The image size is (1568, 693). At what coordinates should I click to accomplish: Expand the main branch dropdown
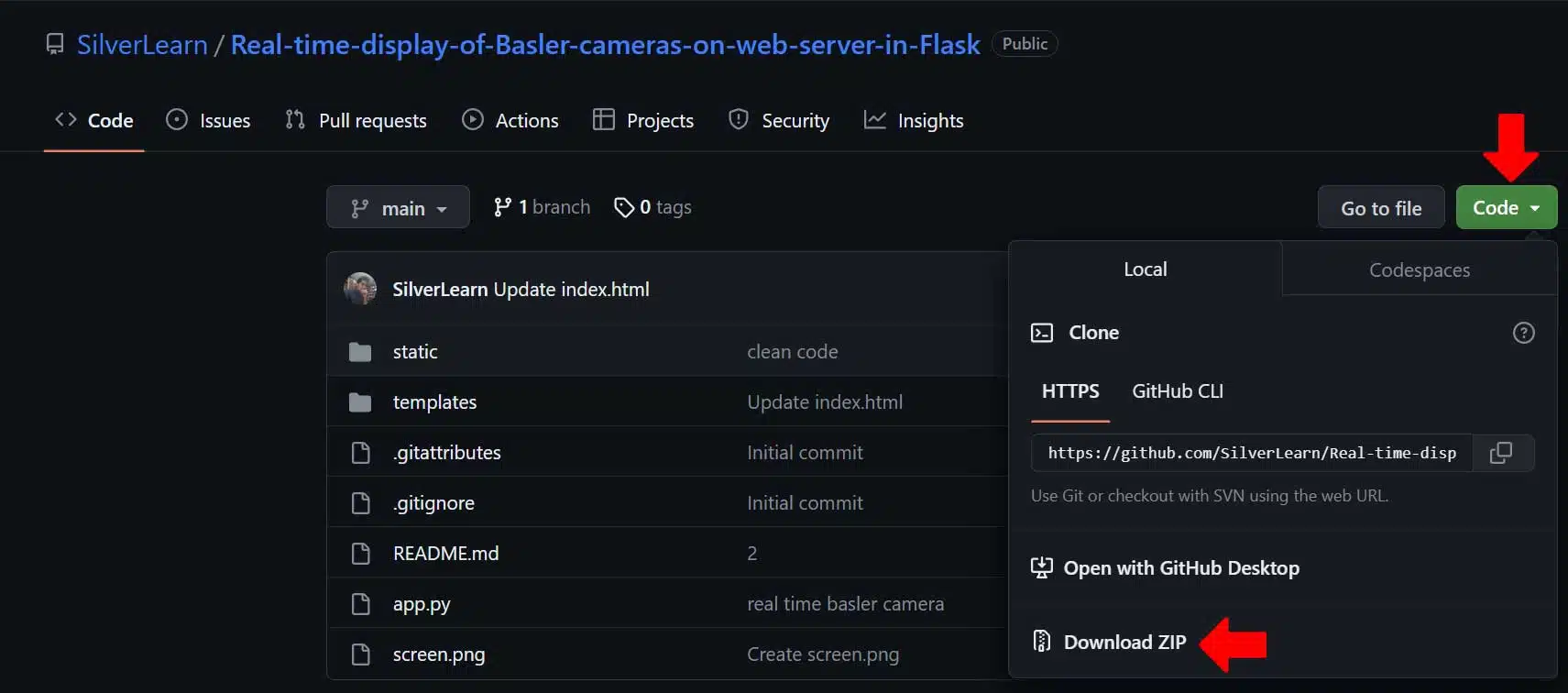click(x=398, y=208)
